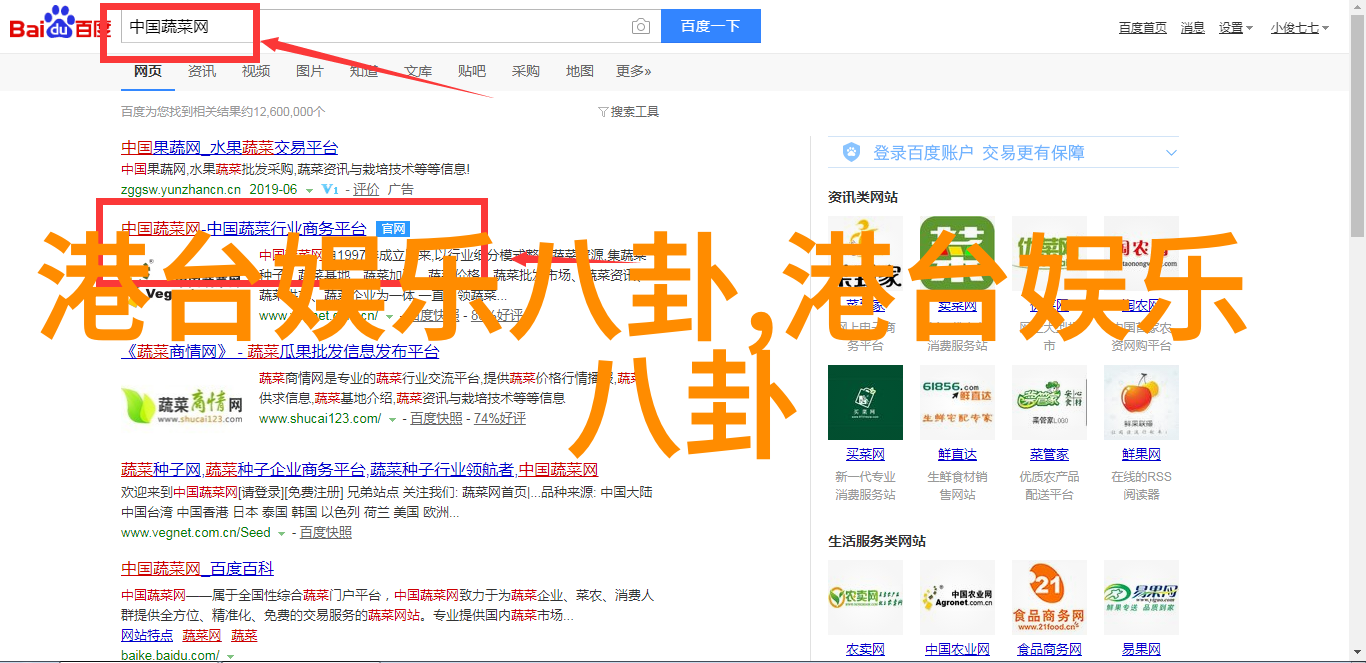
Task: Click the 百度一下 search button
Action: tap(710, 27)
